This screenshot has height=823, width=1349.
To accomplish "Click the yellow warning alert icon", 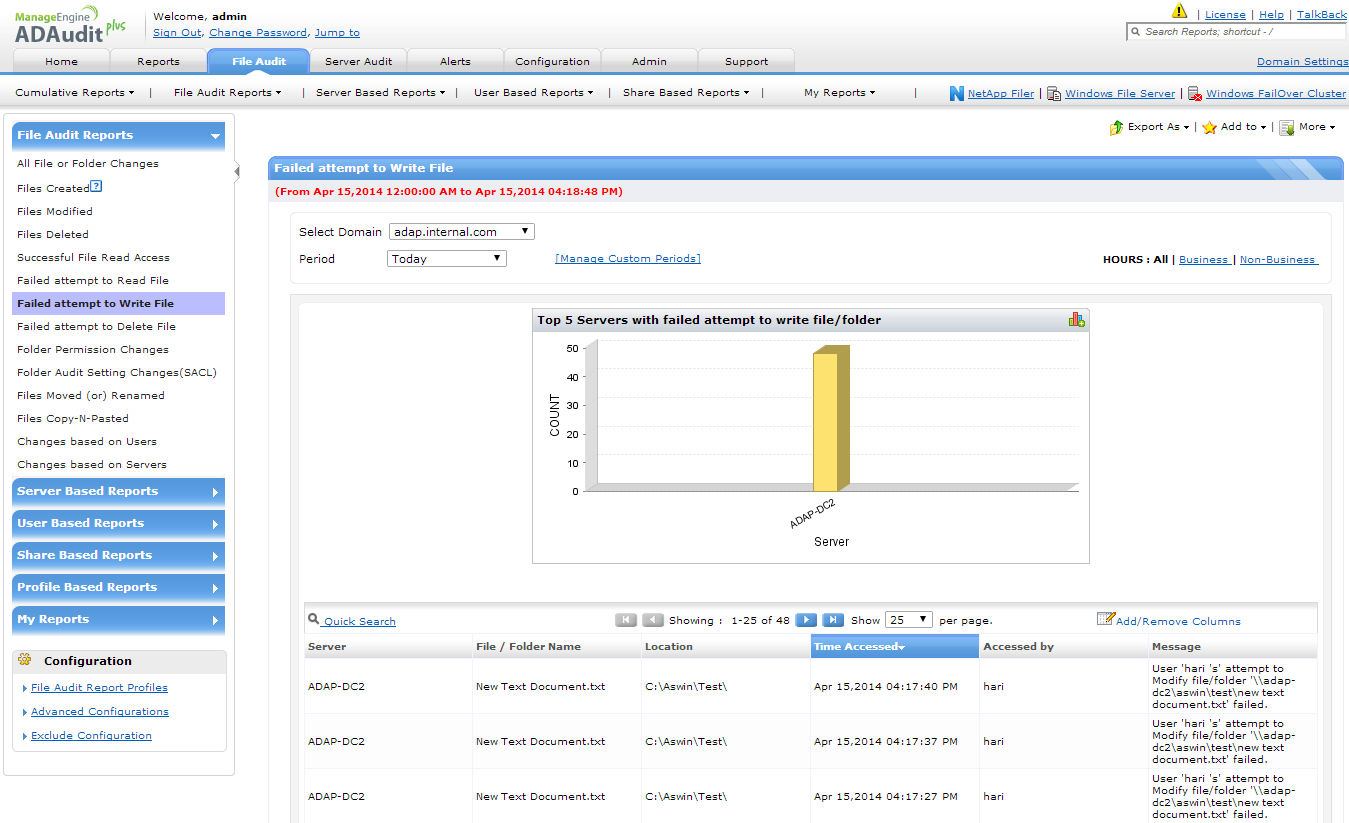I will (x=1179, y=12).
